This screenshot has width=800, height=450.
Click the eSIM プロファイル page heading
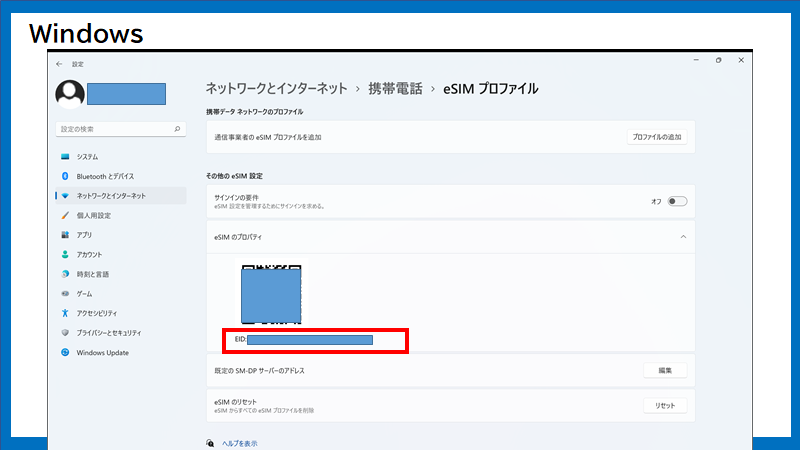point(490,89)
